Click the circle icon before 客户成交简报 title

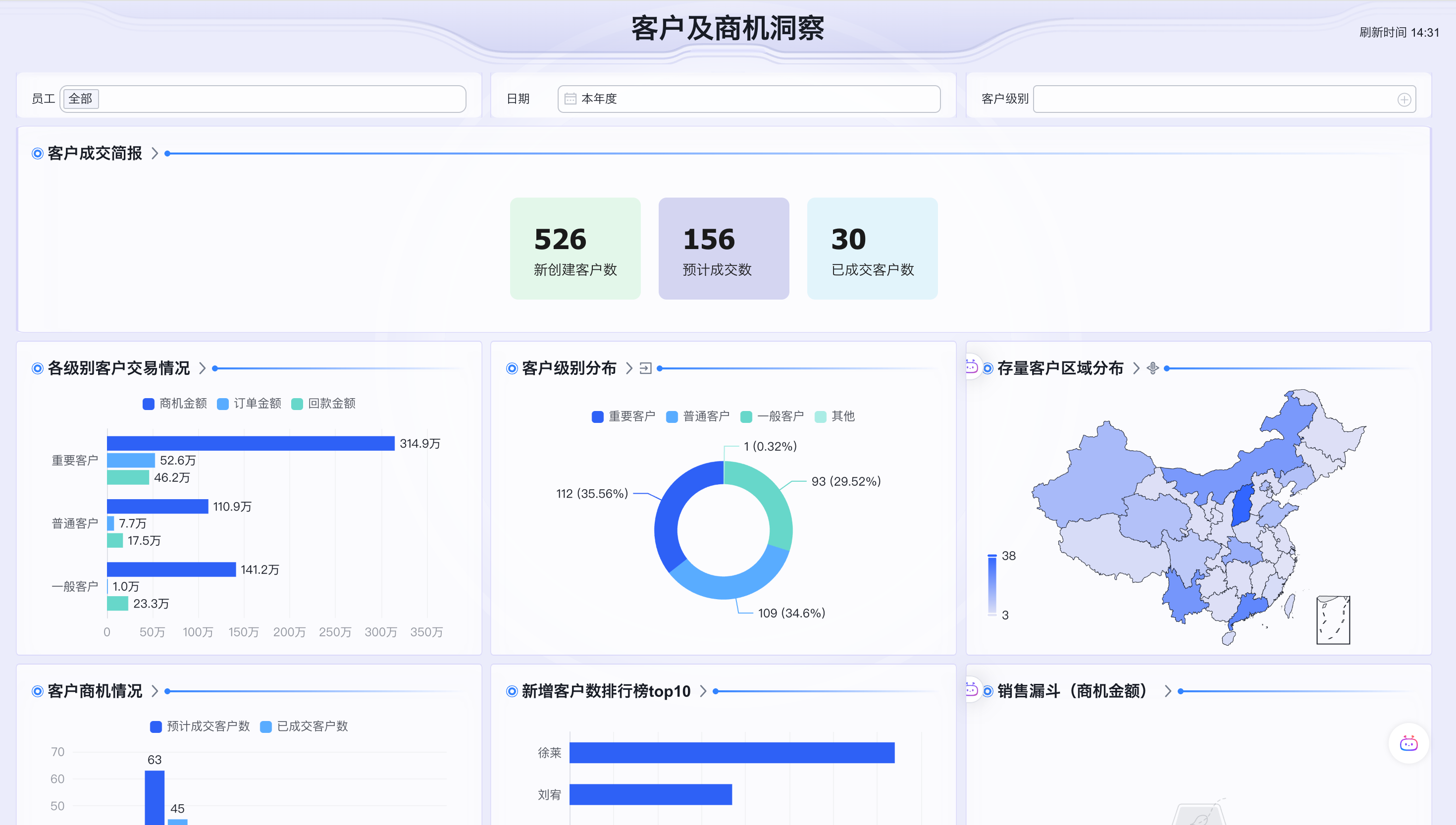(x=38, y=154)
